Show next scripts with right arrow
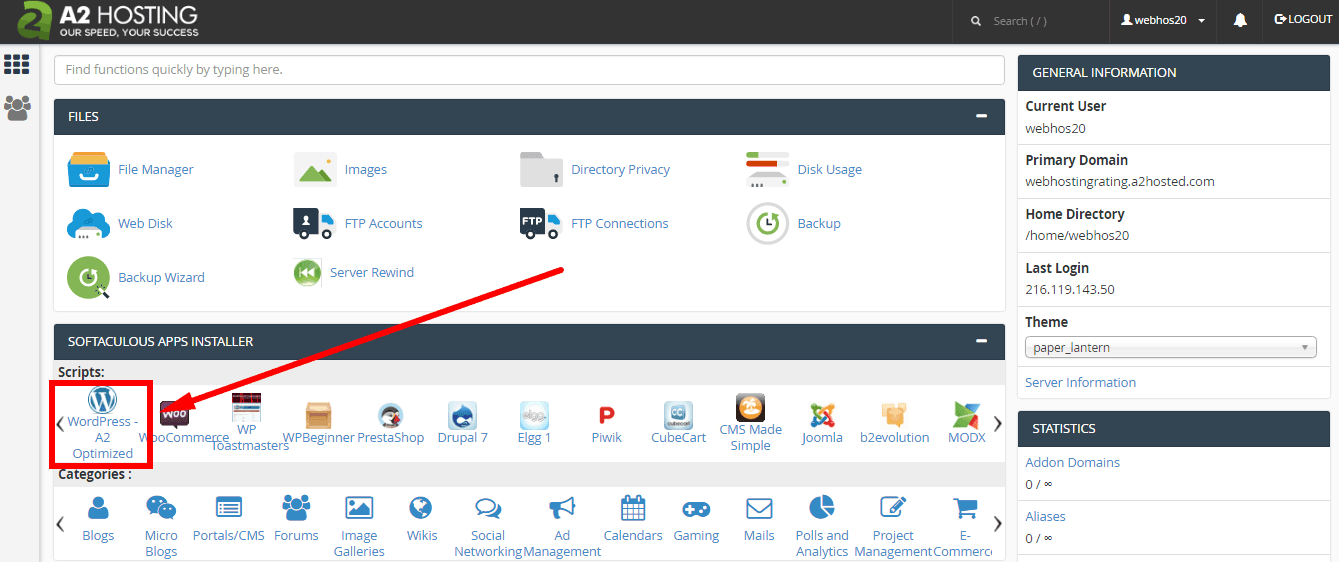 [997, 424]
